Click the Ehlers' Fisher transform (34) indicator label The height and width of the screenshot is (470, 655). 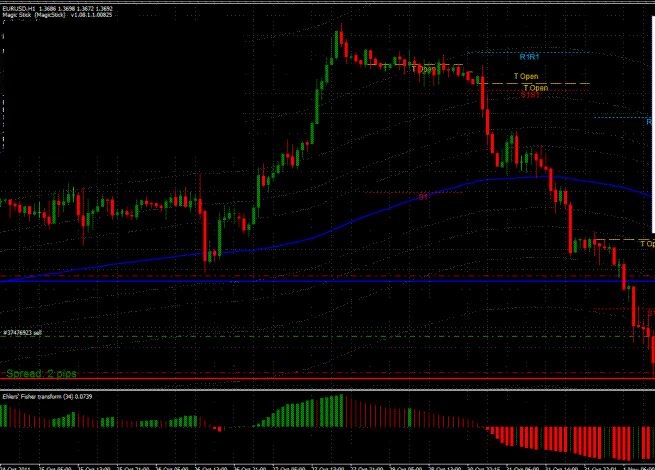pos(47,396)
